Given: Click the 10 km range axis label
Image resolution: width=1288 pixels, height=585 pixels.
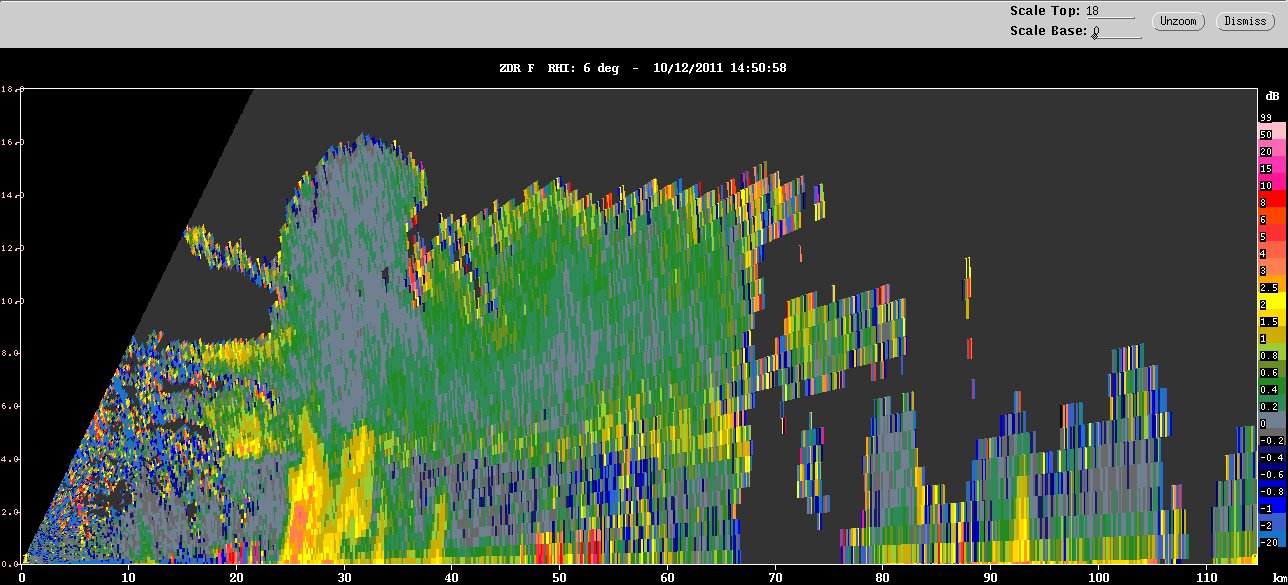Looking at the screenshot, I should pos(129,577).
